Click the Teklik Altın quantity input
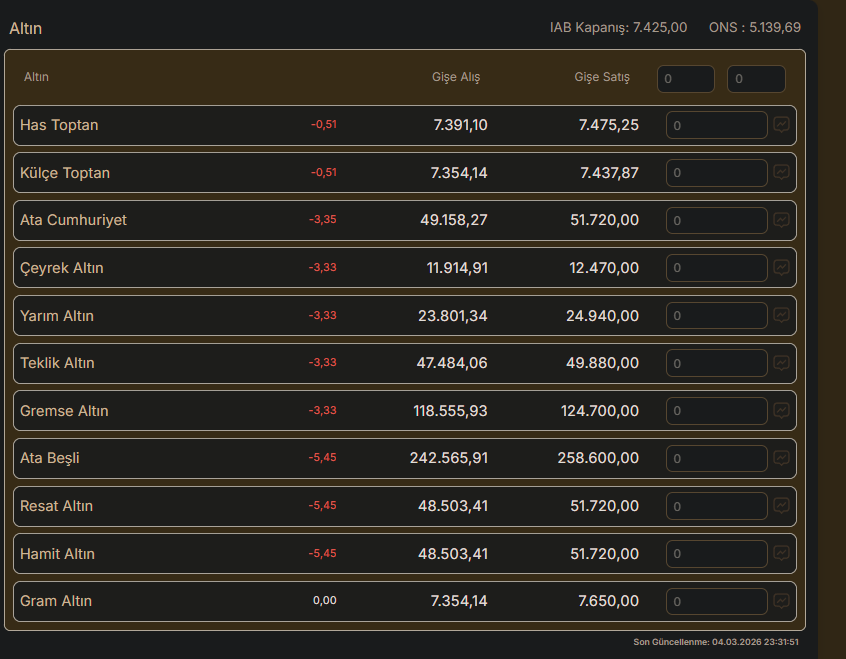The width and height of the screenshot is (846, 659). [x=716, y=363]
